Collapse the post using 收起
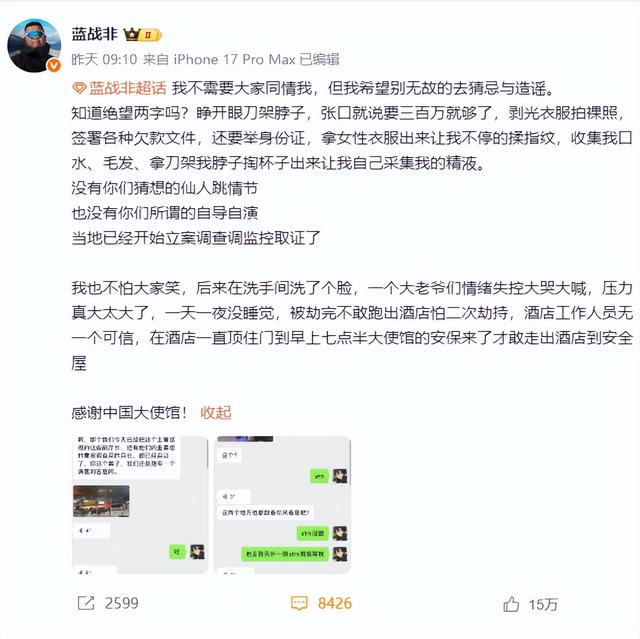Image resolution: width=640 pixels, height=639 pixels. click(x=216, y=413)
